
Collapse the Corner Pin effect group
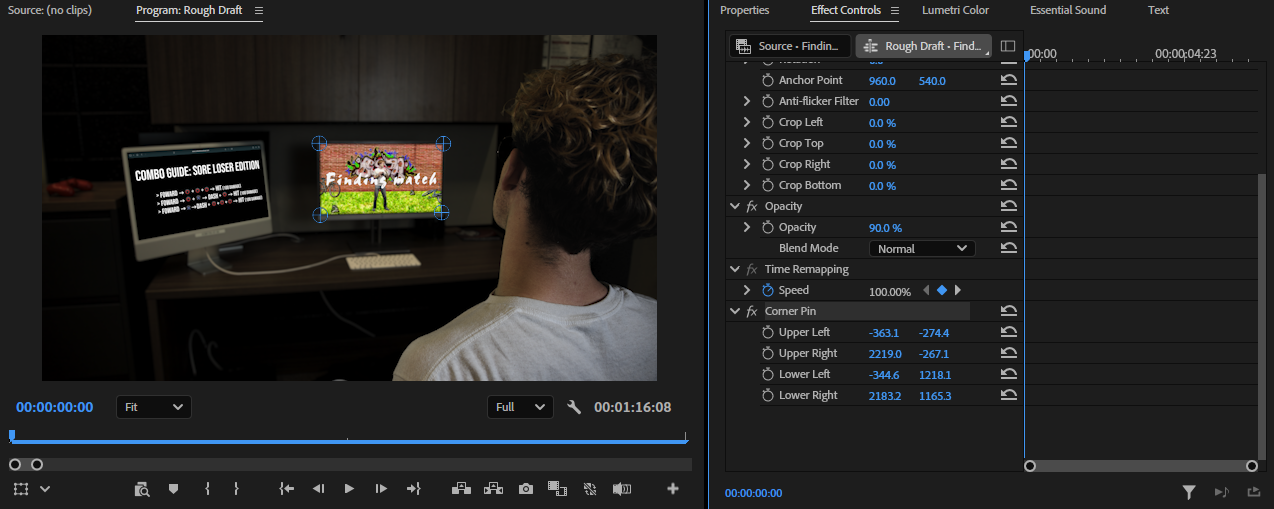pyautogui.click(x=736, y=311)
